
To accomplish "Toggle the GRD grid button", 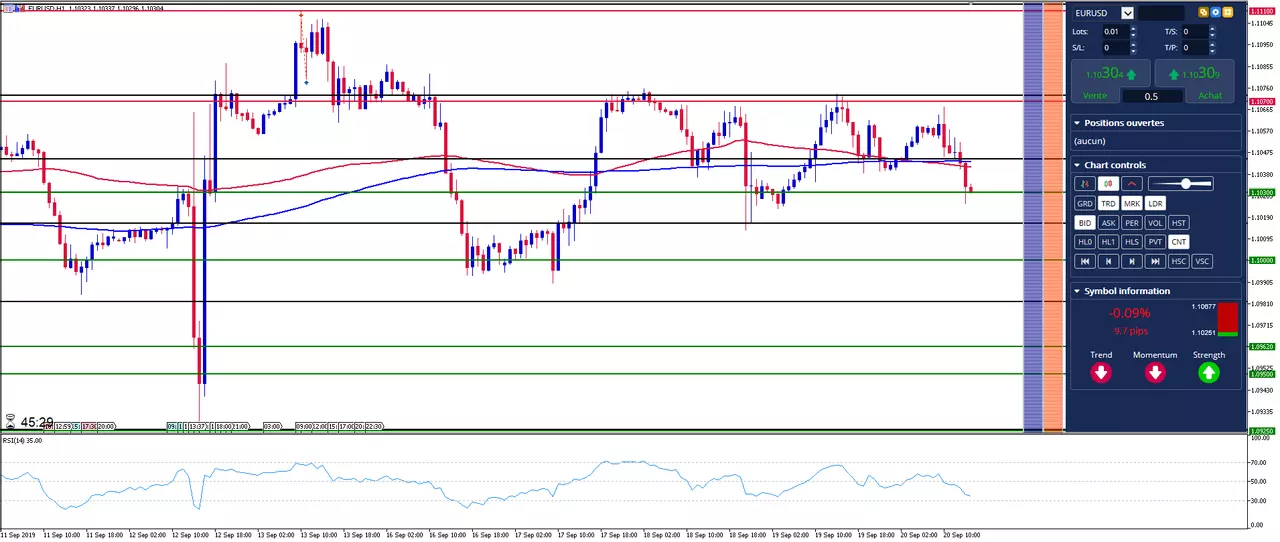I will tap(1085, 203).
